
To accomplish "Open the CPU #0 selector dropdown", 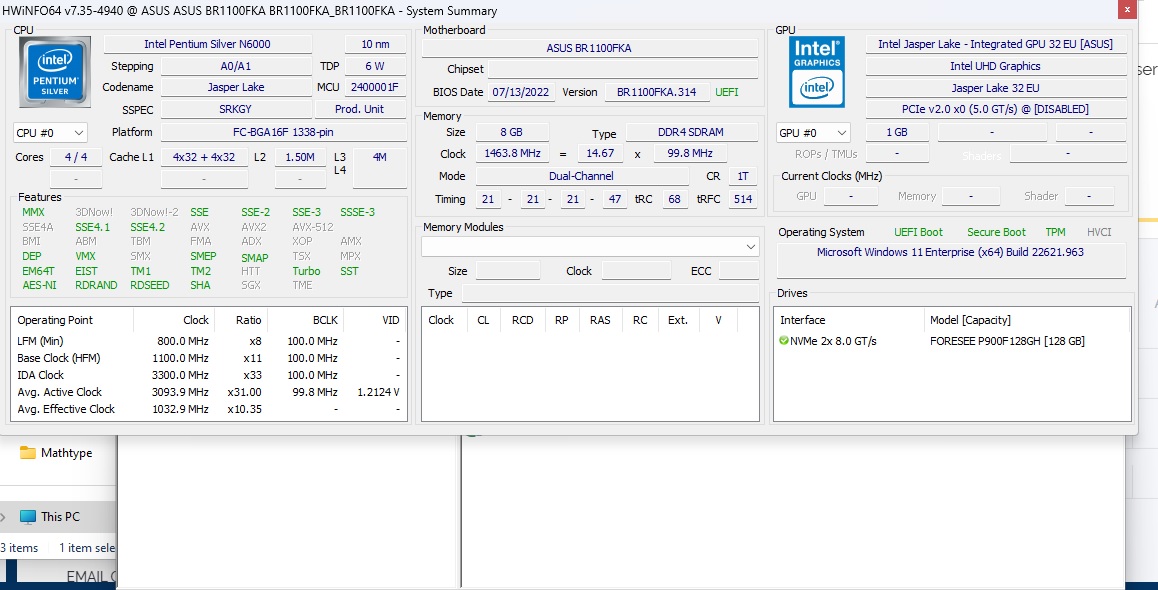I will click(x=50, y=133).
